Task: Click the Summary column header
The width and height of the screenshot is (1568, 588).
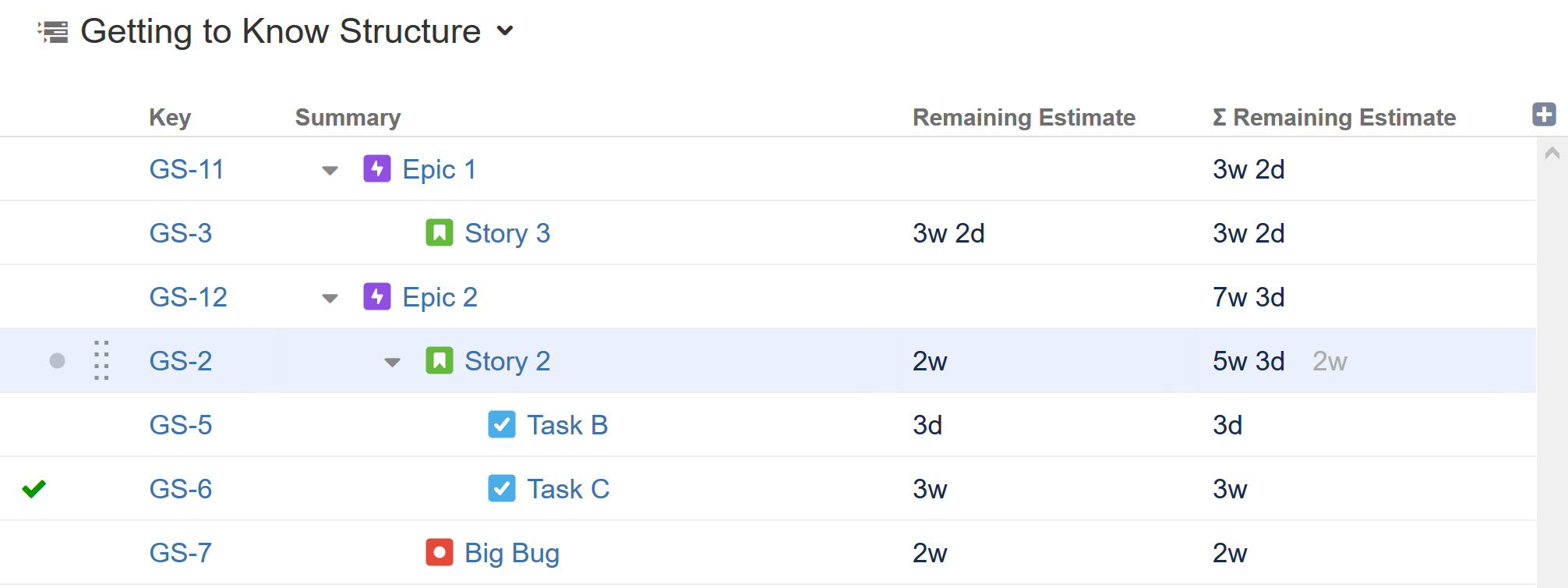Action: point(348,117)
